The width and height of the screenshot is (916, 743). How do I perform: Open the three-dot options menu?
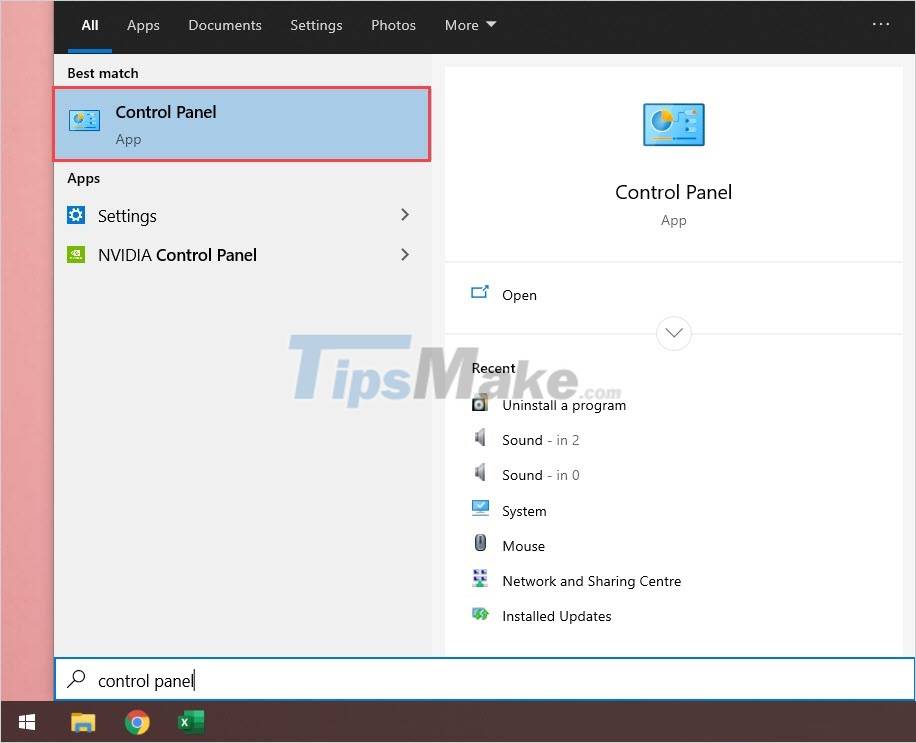(x=880, y=25)
